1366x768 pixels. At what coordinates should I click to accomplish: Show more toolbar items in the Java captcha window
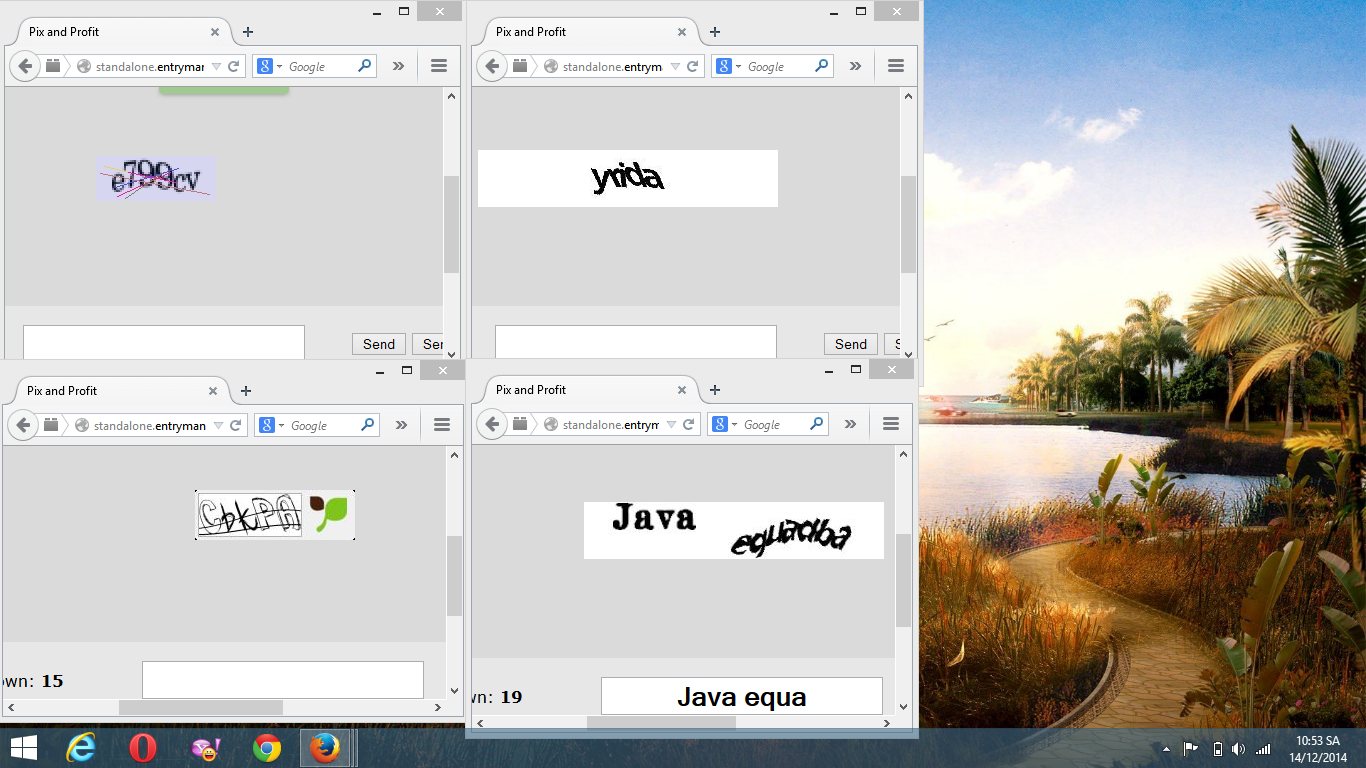(x=850, y=424)
